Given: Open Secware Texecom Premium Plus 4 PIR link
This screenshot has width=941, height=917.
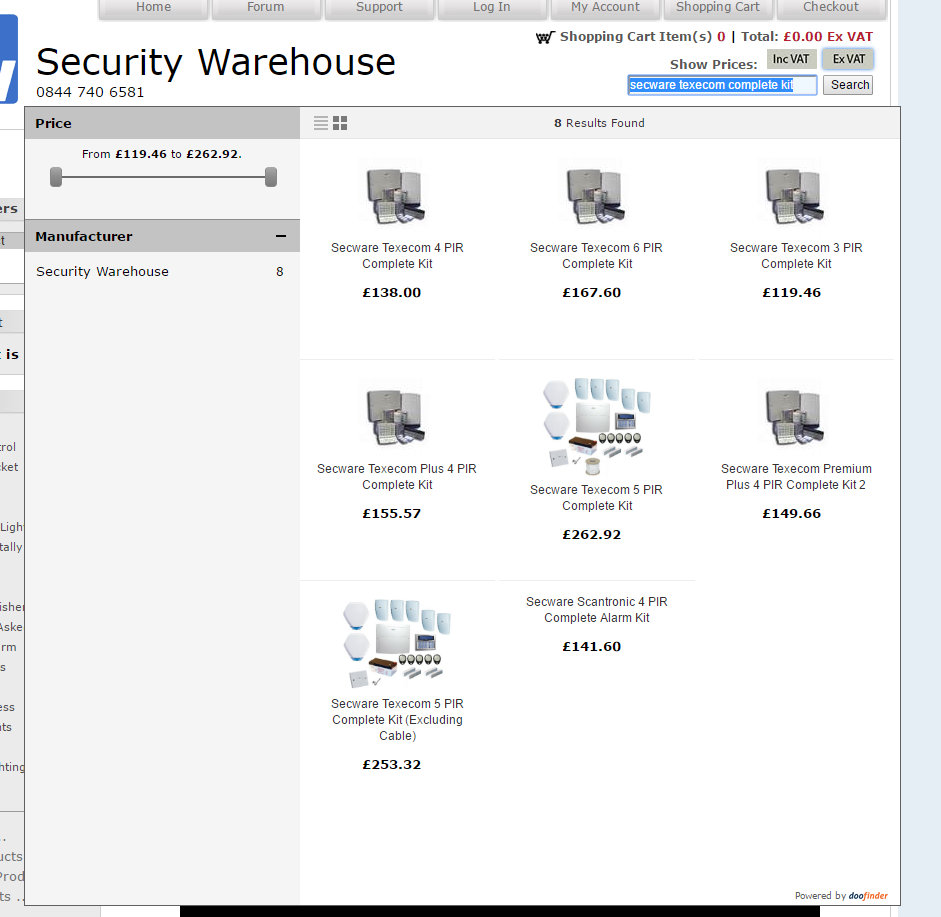Looking at the screenshot, I should click(x=796, y=476).
